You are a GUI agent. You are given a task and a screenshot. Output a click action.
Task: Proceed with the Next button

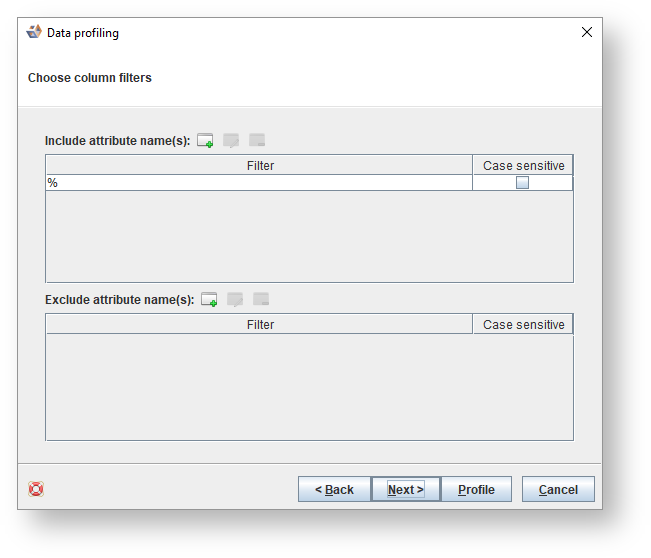click(x=405, y=489)
